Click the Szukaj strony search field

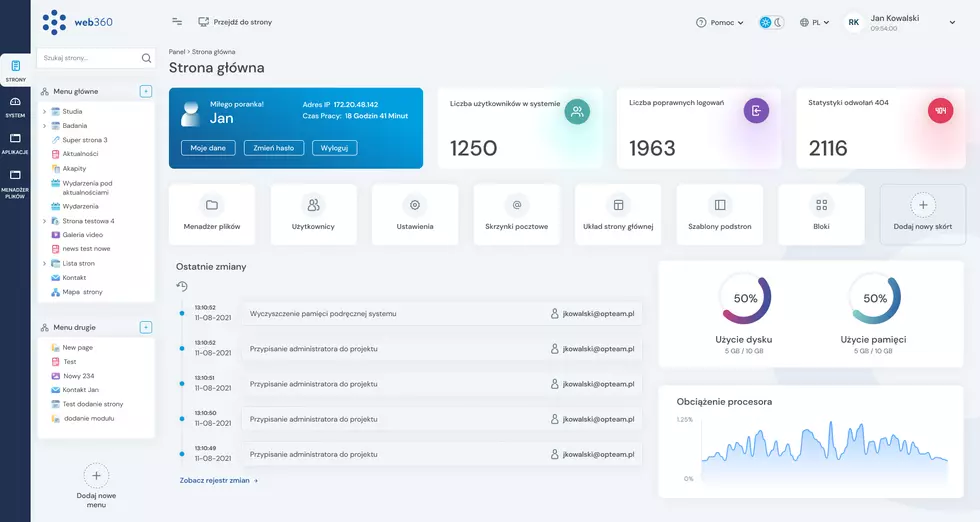coord(88,58)
